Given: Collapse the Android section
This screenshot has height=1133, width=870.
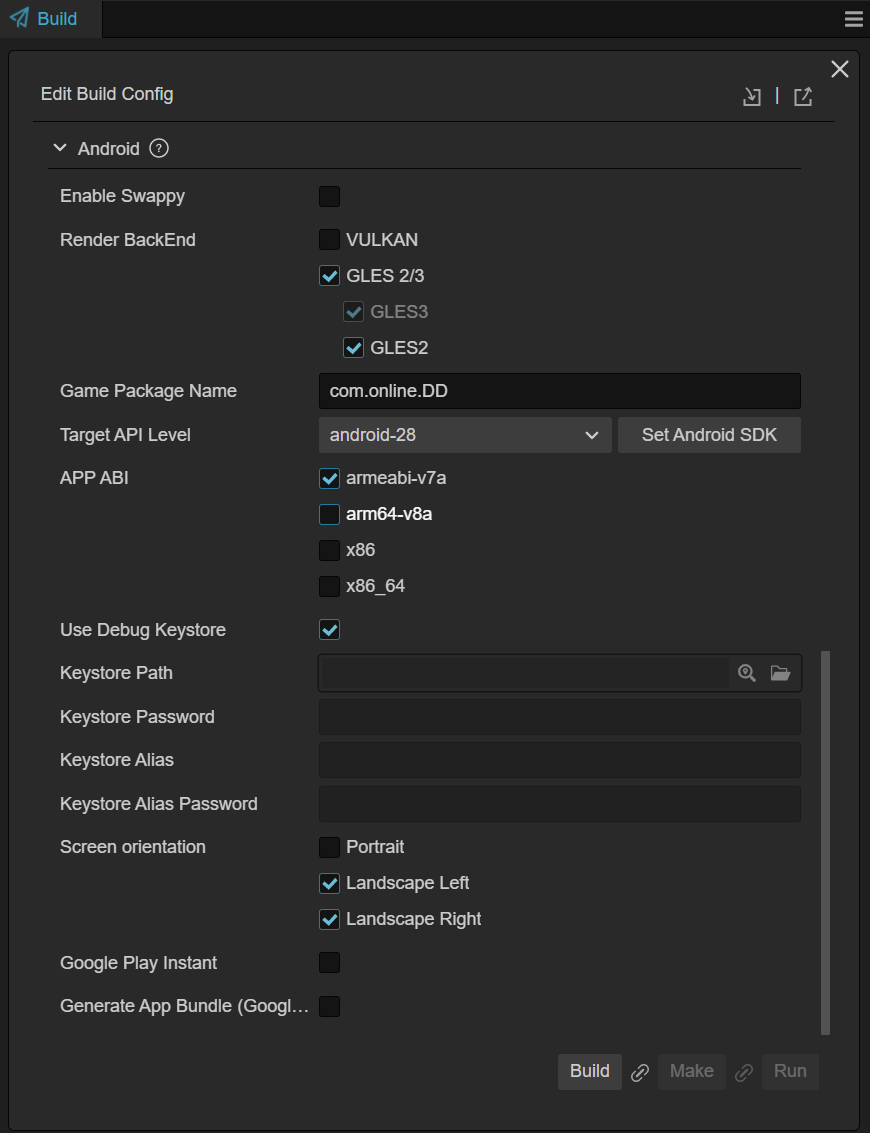Looking at the screenshot, I should pyautogui.click(x=60, y=148).
